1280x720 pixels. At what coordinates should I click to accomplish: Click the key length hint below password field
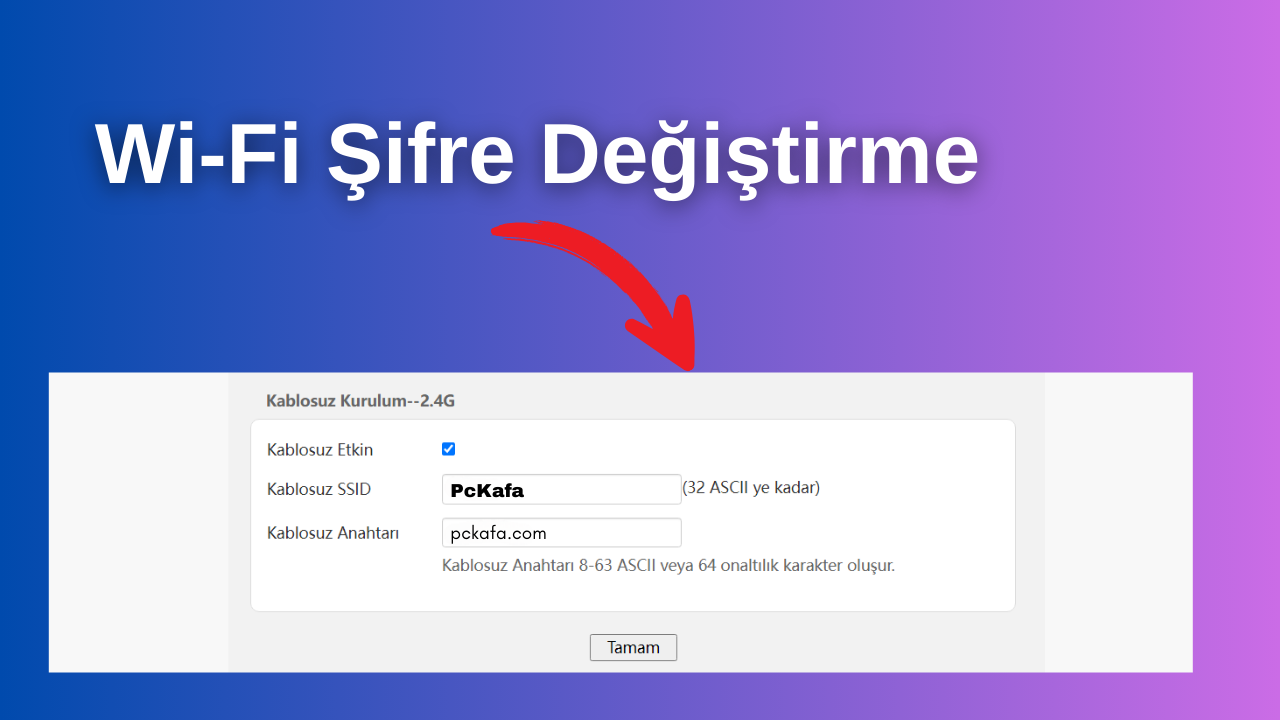[x=668, y=565]
